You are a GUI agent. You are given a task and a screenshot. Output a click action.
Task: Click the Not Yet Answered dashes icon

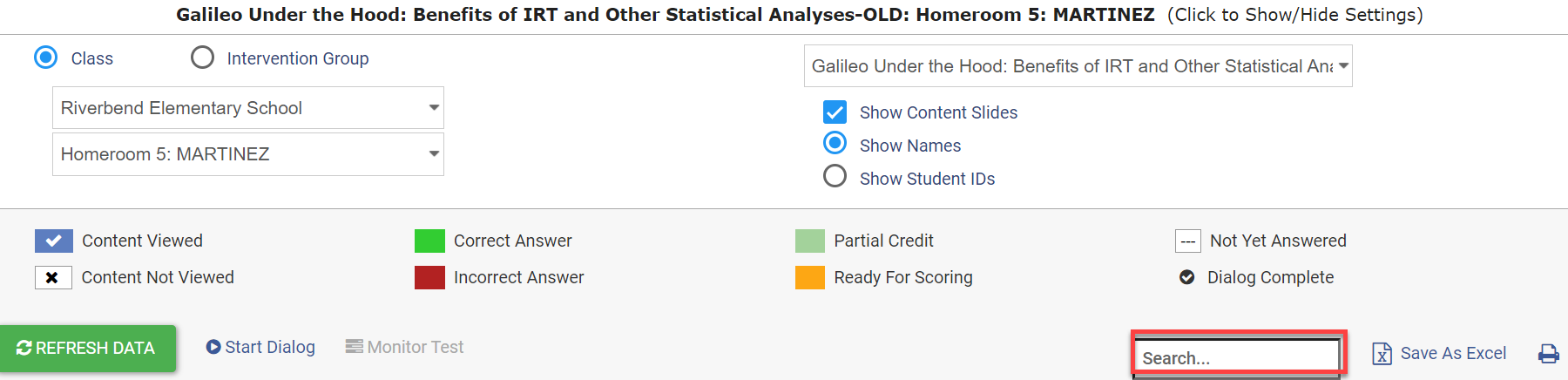(x=1188, y=241)
